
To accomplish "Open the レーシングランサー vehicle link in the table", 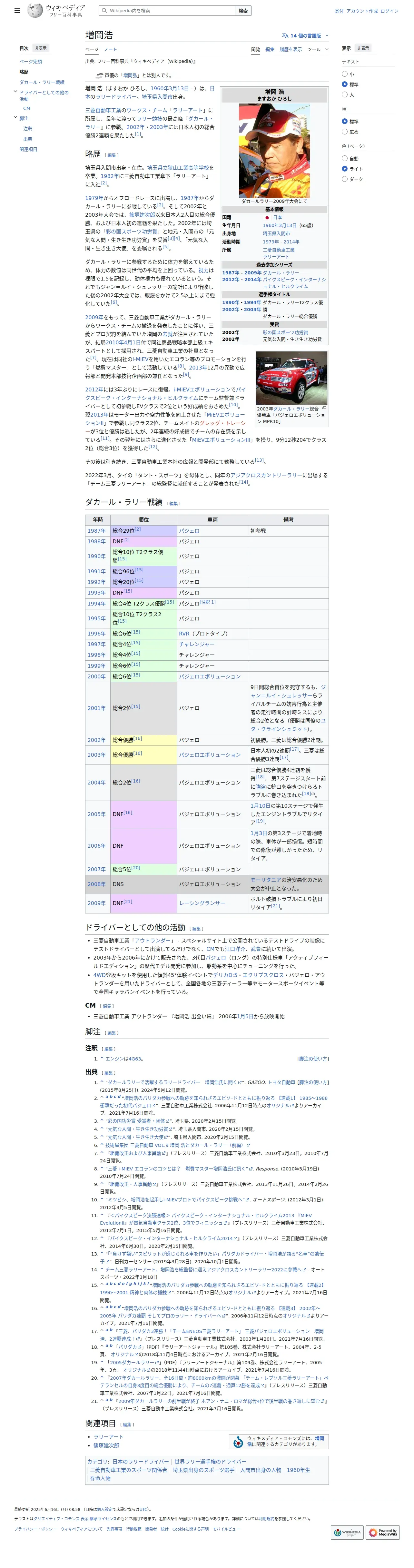I will point(202,903).
